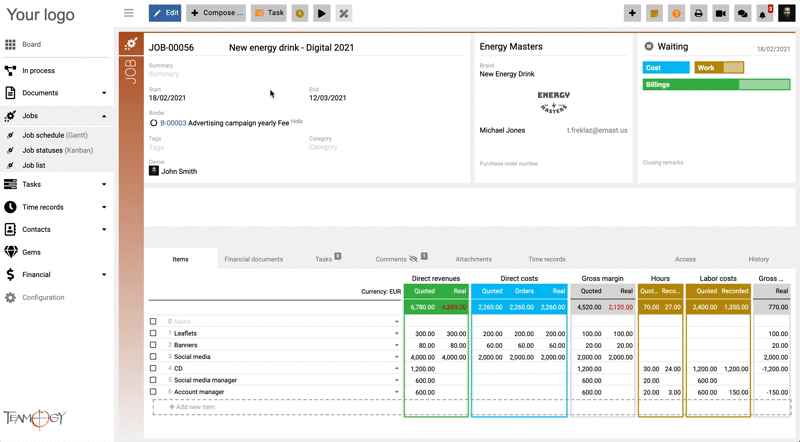Click the Teamogy logo
Viewport: 800px width, 442px height.
35,419
